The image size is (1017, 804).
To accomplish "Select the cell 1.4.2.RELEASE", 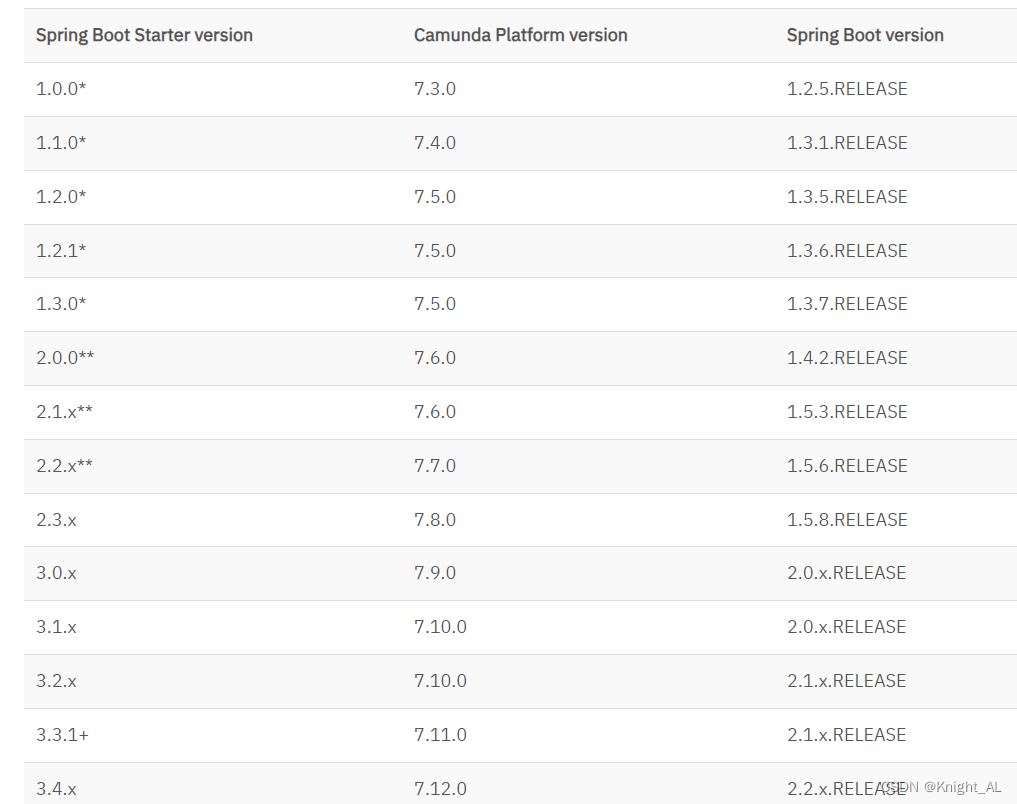I will coord(846,358).
